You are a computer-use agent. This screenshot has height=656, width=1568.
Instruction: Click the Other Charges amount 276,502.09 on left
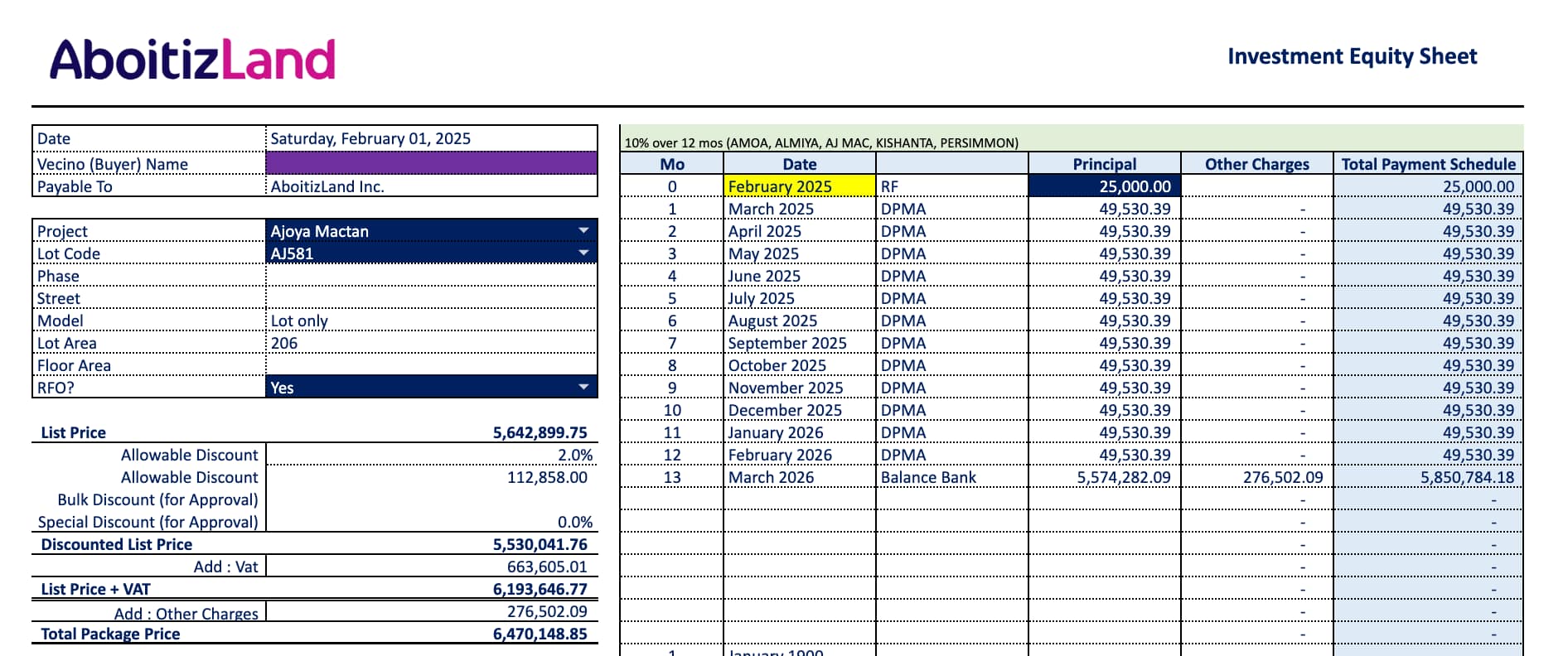coord(431,611)
